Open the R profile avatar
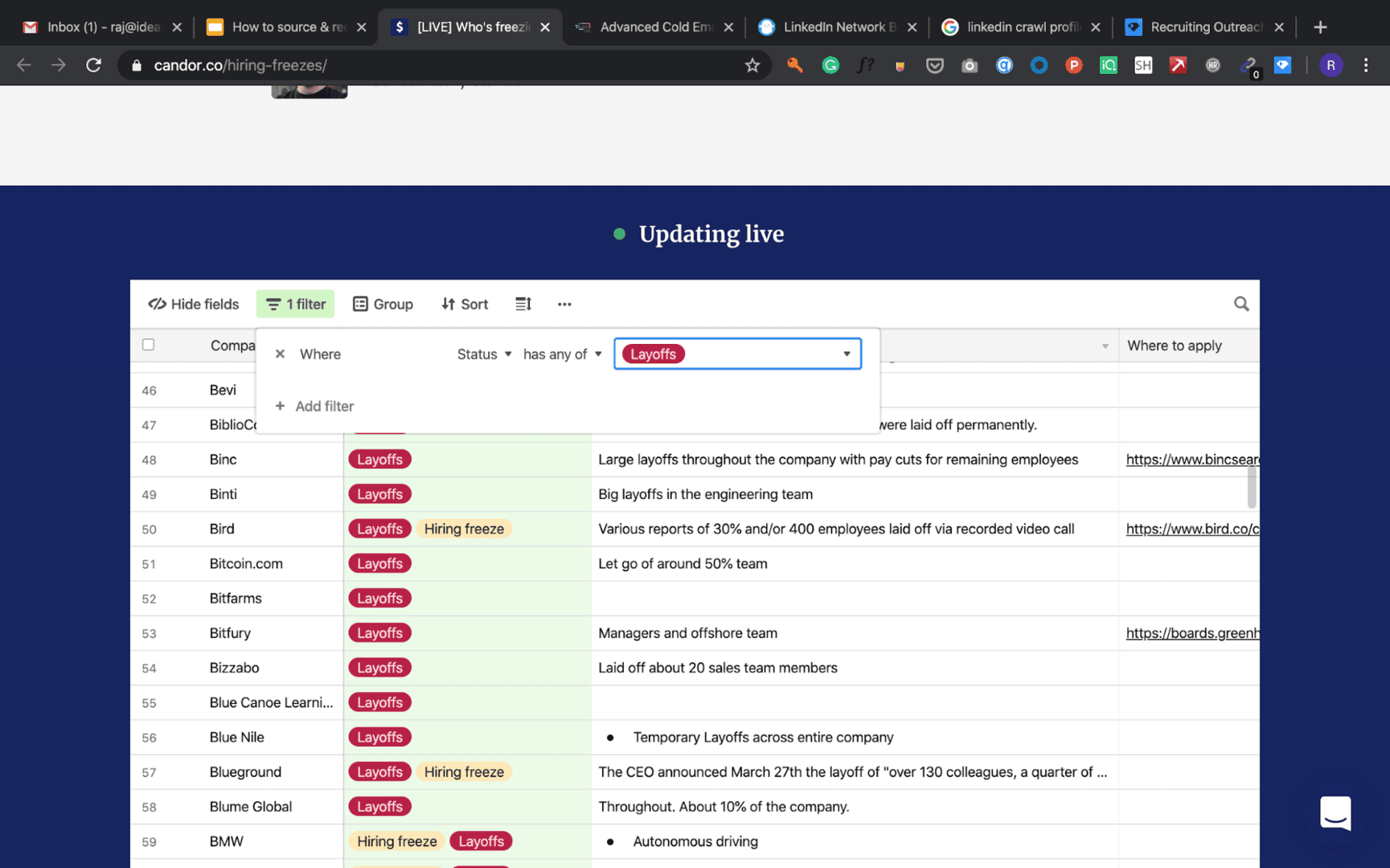Image resolution: width=1390 pixels, height=868 pixels. [x=1331, y=65]
